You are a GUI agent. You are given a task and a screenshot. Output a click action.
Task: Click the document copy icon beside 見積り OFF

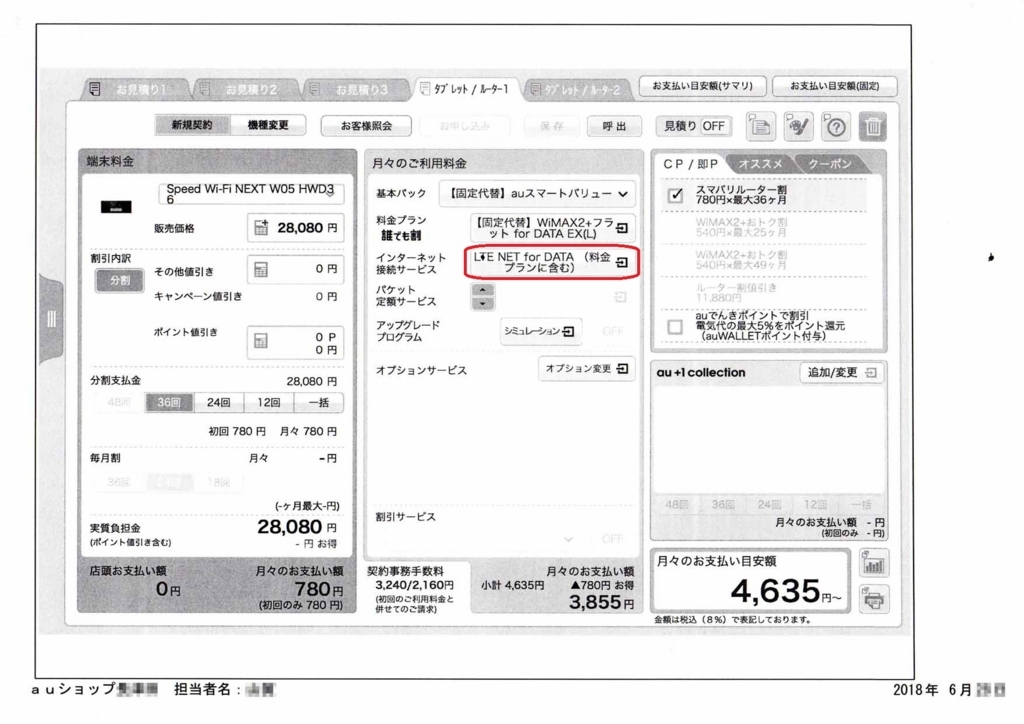click(761, 127)
